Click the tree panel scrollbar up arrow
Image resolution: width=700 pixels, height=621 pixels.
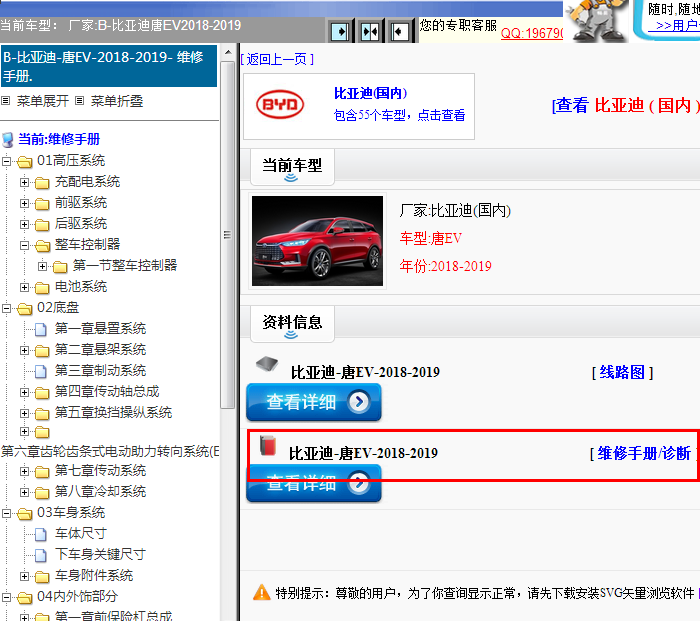(228, 52)
